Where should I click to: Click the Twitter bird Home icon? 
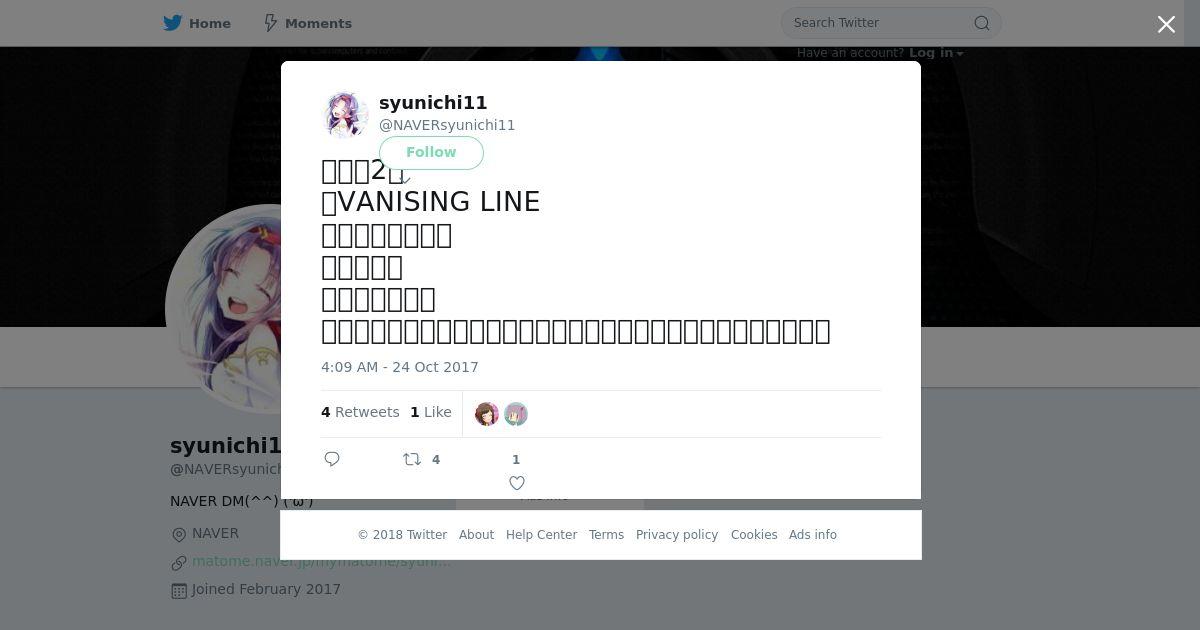pyautogui.click(x=173, y=23)
